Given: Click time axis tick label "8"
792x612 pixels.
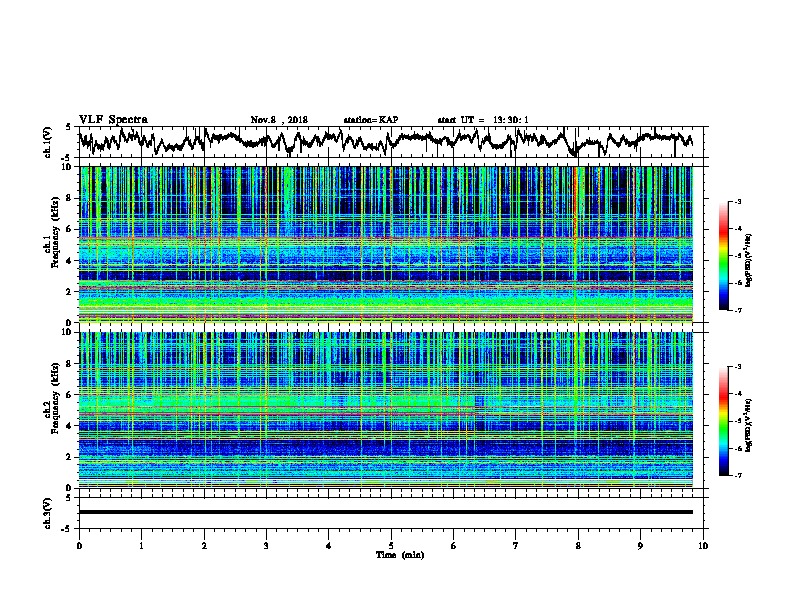Looking at the screenshot, I should tap(578, 545).
